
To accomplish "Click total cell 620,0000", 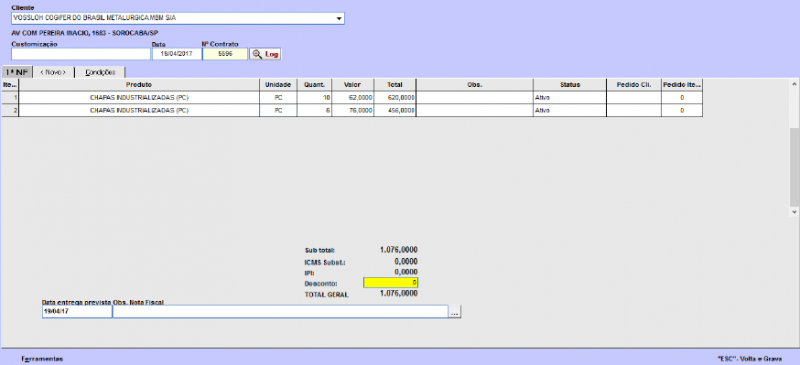I will [394, 97].
